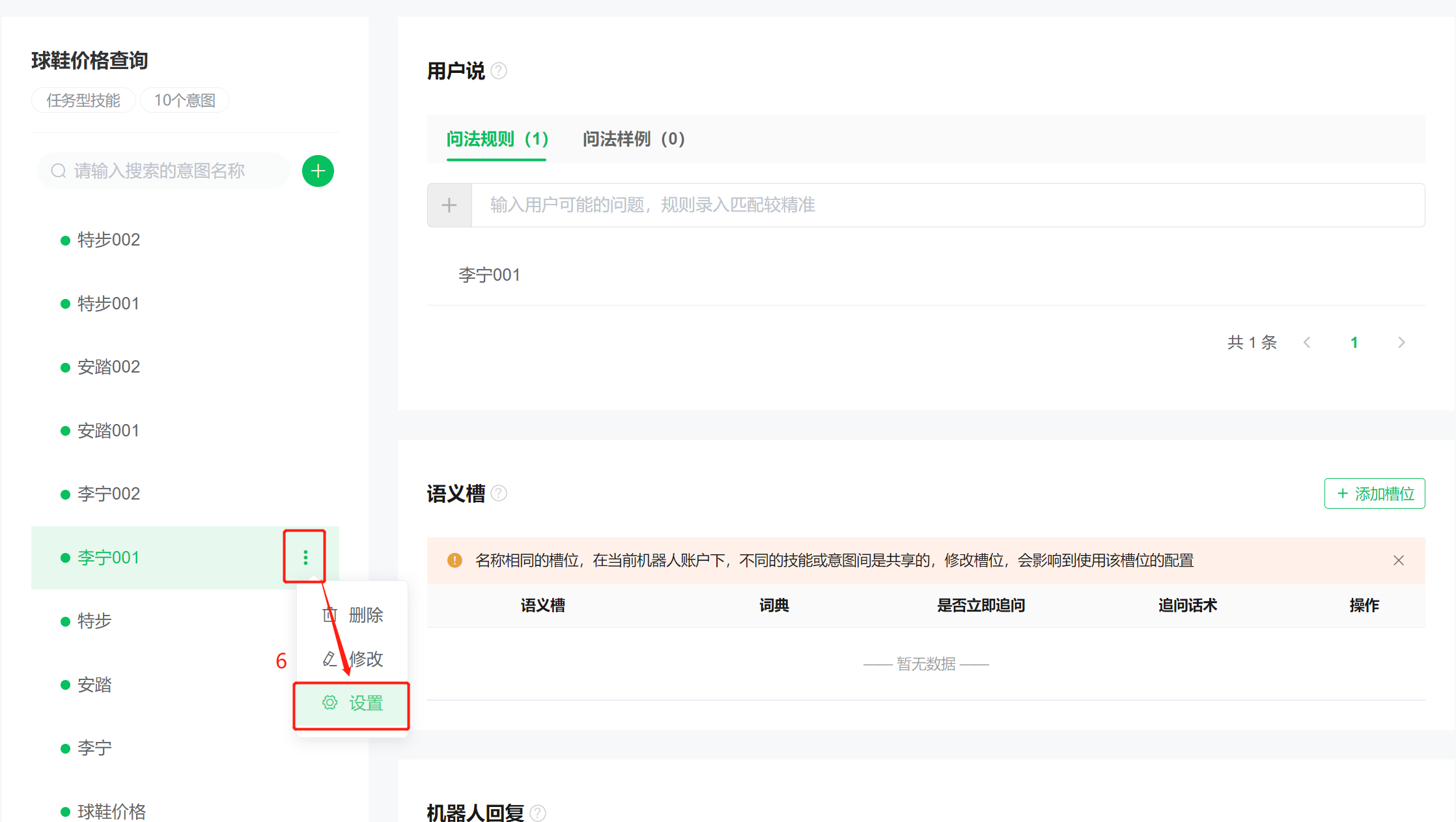
Task: Go to previous page arrow
Action: coord(1307,343)
